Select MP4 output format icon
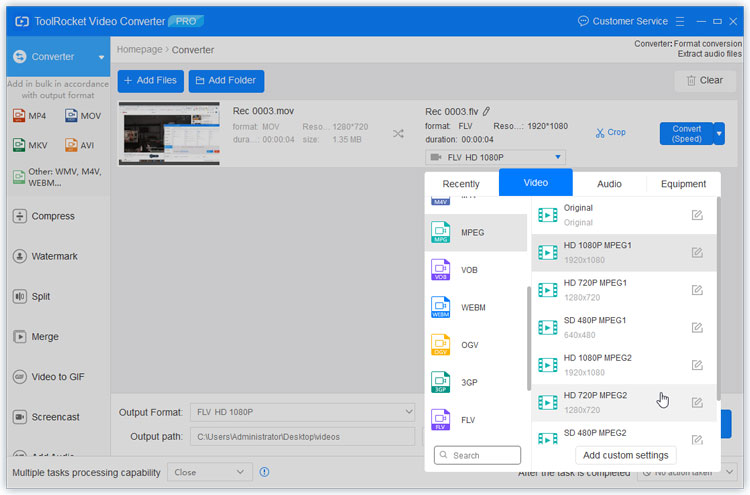This screenshot has height=495, width=750. 29,116
